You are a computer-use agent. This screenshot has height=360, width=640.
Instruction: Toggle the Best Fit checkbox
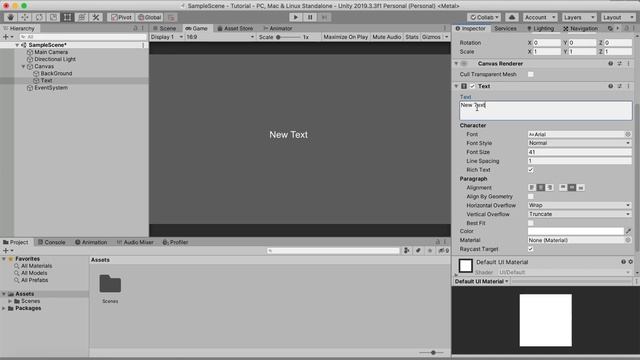[531, 223]
